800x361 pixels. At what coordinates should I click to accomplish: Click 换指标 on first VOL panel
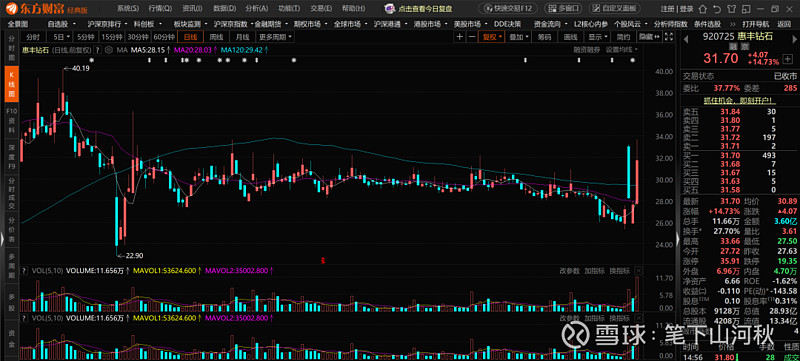pos(620,271)
